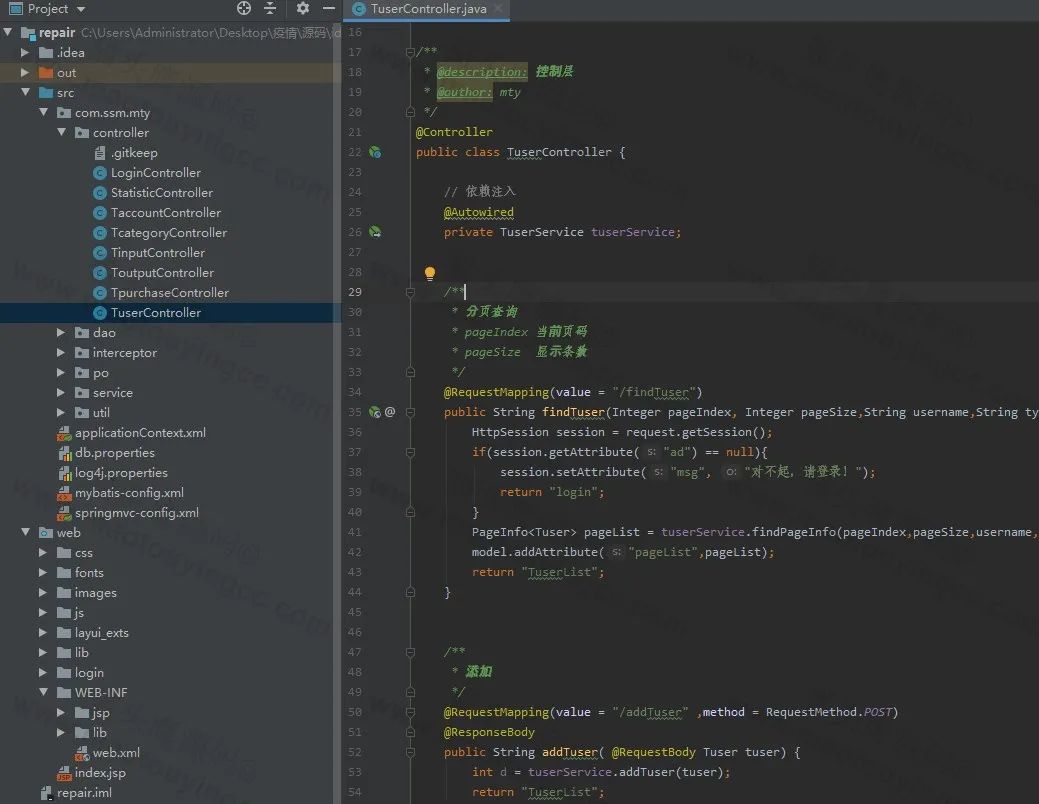
Task: Open Project panel settings gear
Action: tap(303, 9)
